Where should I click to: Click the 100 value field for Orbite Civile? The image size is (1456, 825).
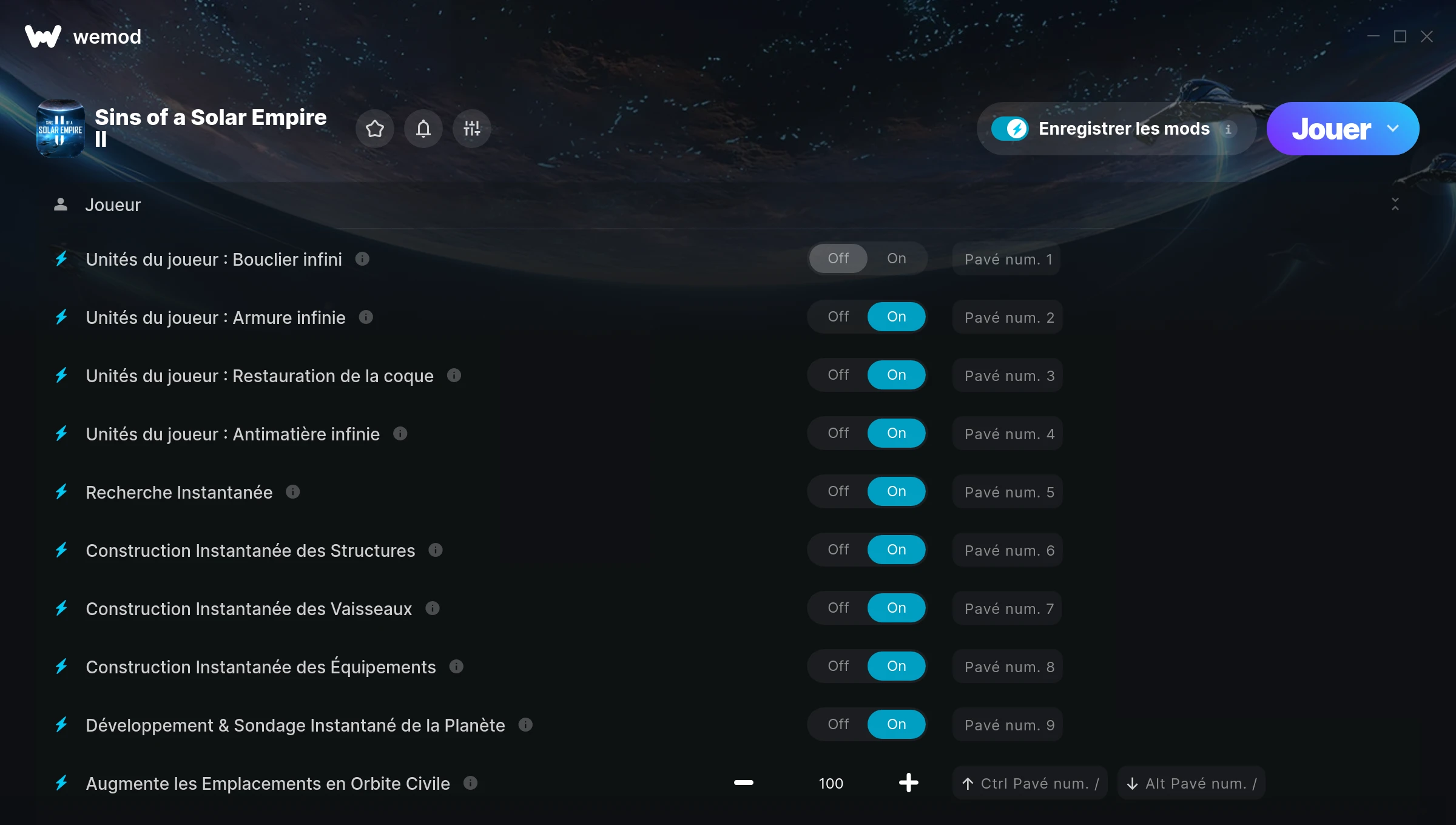click(x=831, y=783)
